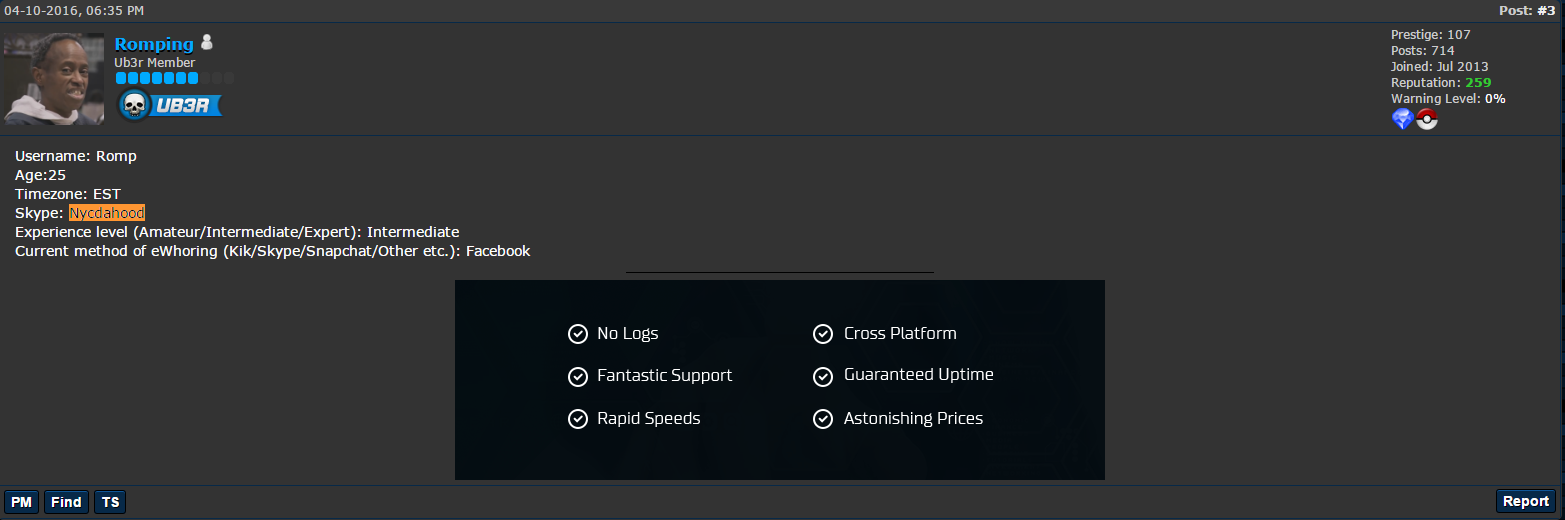1565x520 pixels.
Task: Open Romping's profile via the username link
Action: click(x=154, y=44)
